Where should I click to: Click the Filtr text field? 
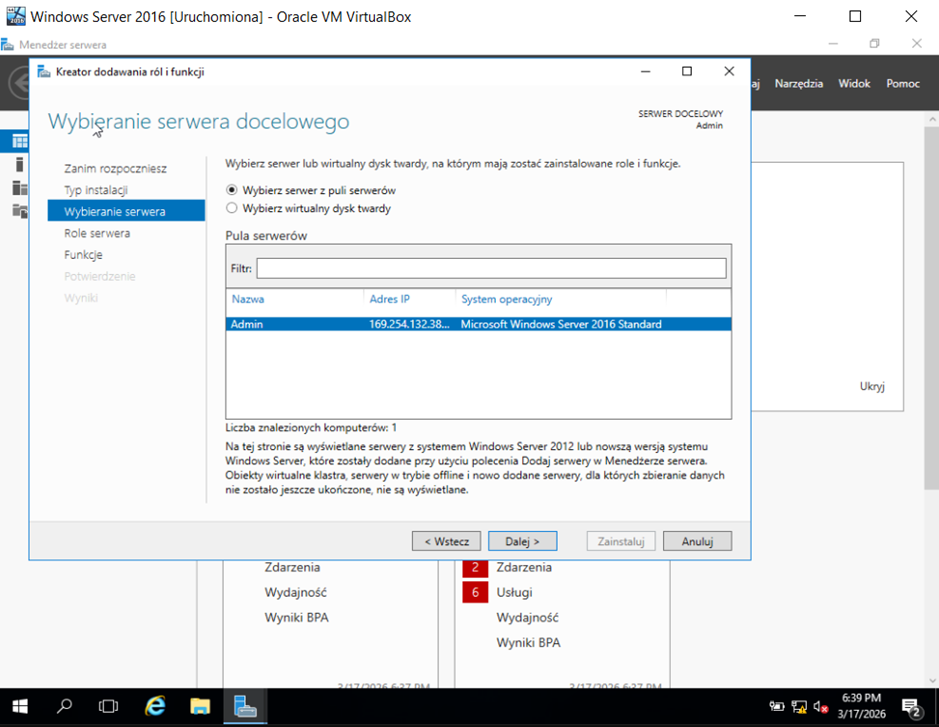click(x=490, y=268)
